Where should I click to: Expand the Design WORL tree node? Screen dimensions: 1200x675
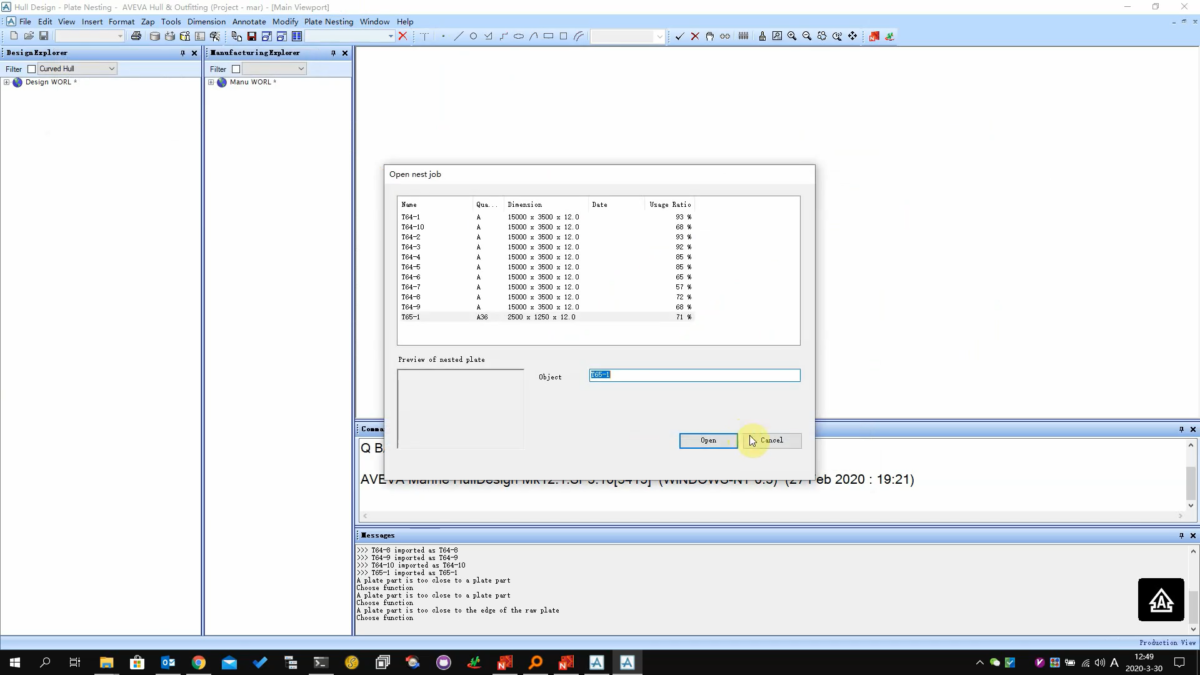click(x=6, y=82)
